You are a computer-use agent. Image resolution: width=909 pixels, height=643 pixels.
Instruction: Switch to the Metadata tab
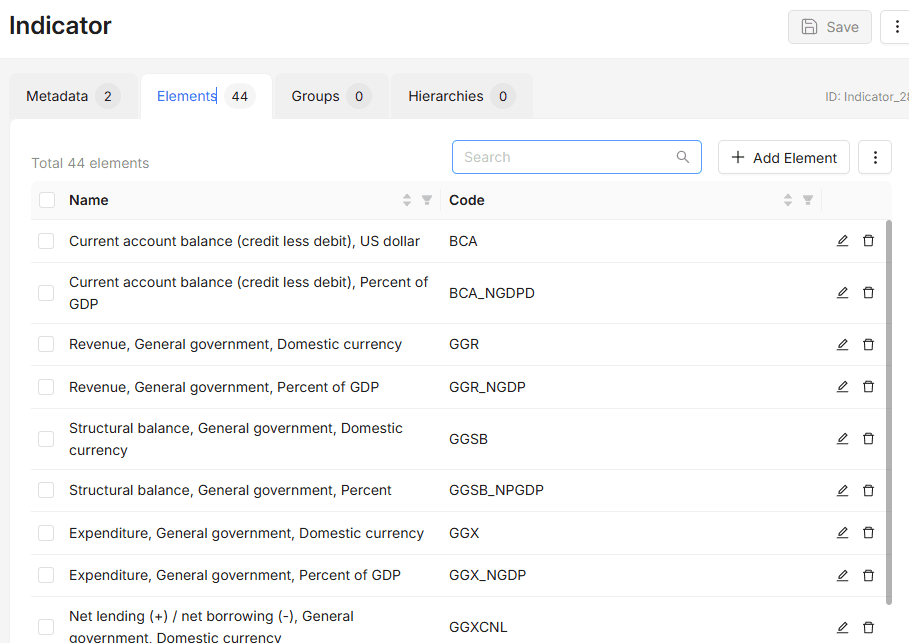74,96
